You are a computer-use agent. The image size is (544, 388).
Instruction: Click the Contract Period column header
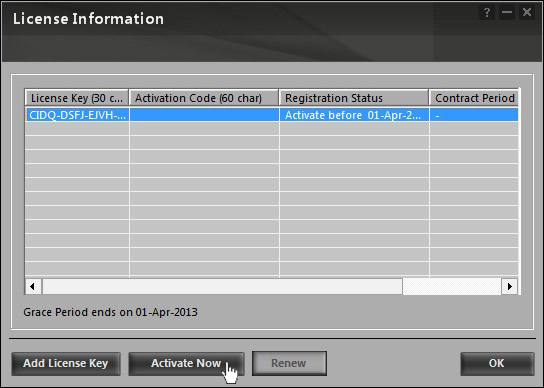pyautogui.click(x=474, y=98)
